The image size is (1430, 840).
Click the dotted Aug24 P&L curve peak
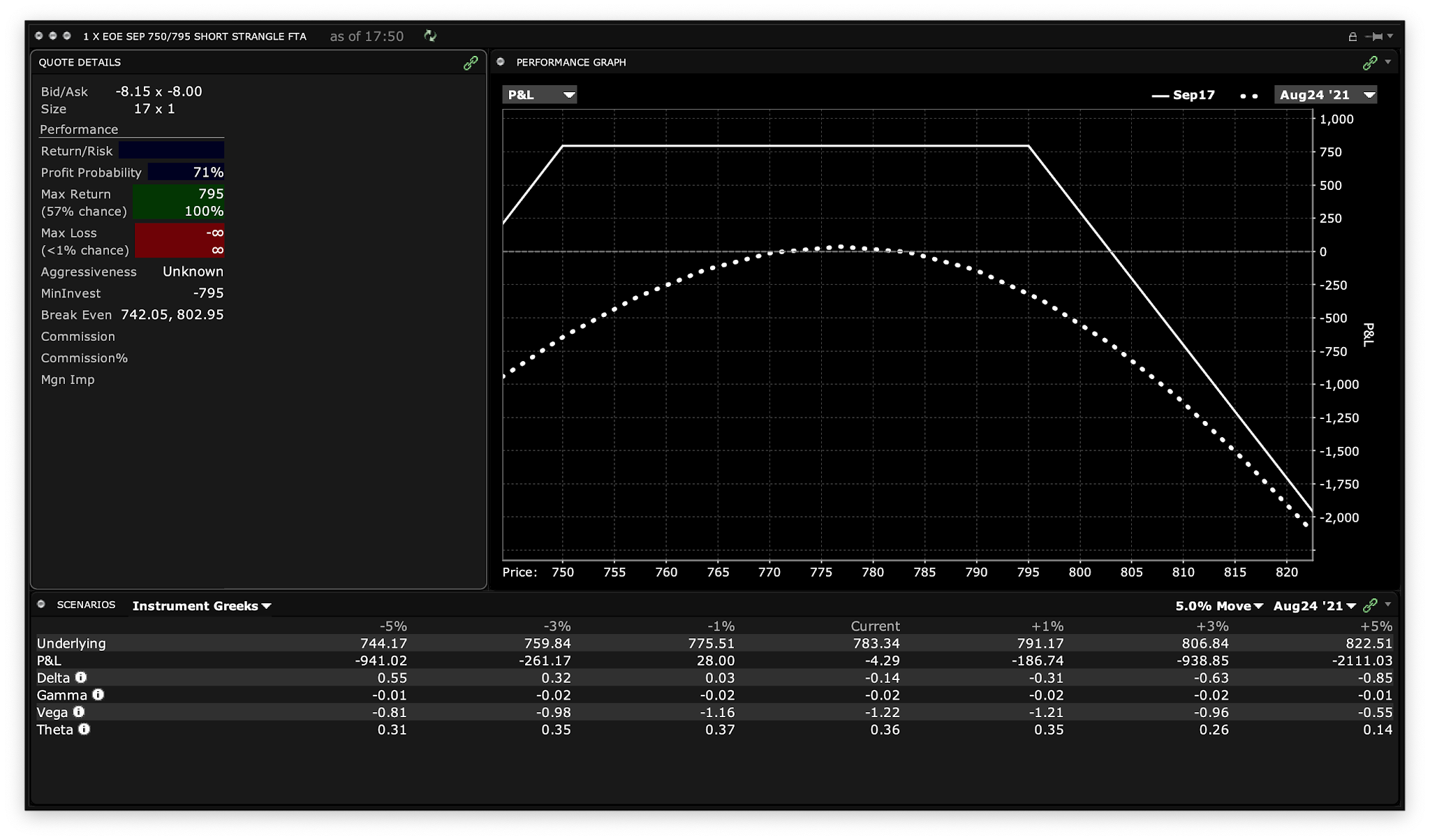coord(841,246)
